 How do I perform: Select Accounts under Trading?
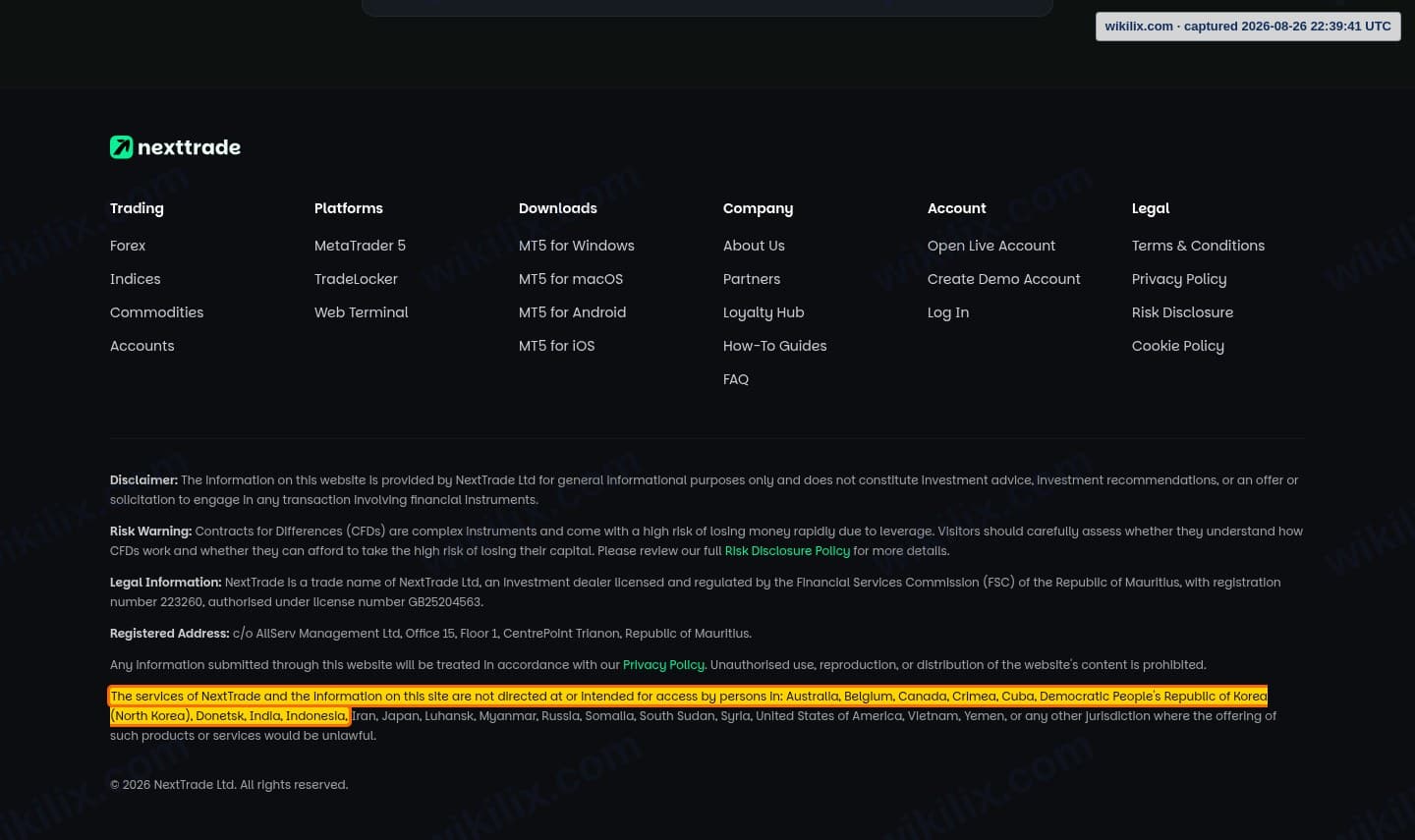tap(142, 346)
